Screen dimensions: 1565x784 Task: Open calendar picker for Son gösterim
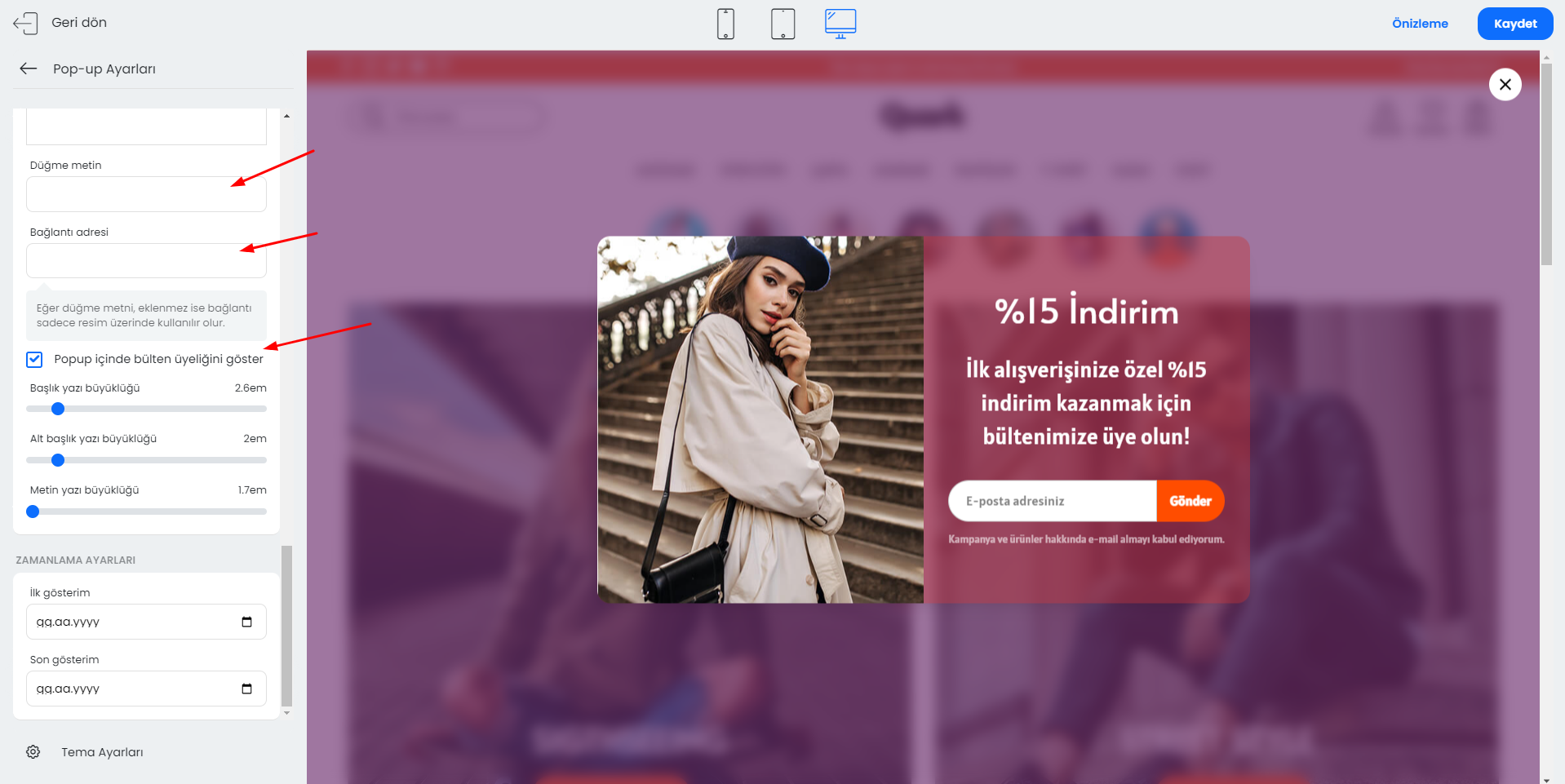(246, 689)
